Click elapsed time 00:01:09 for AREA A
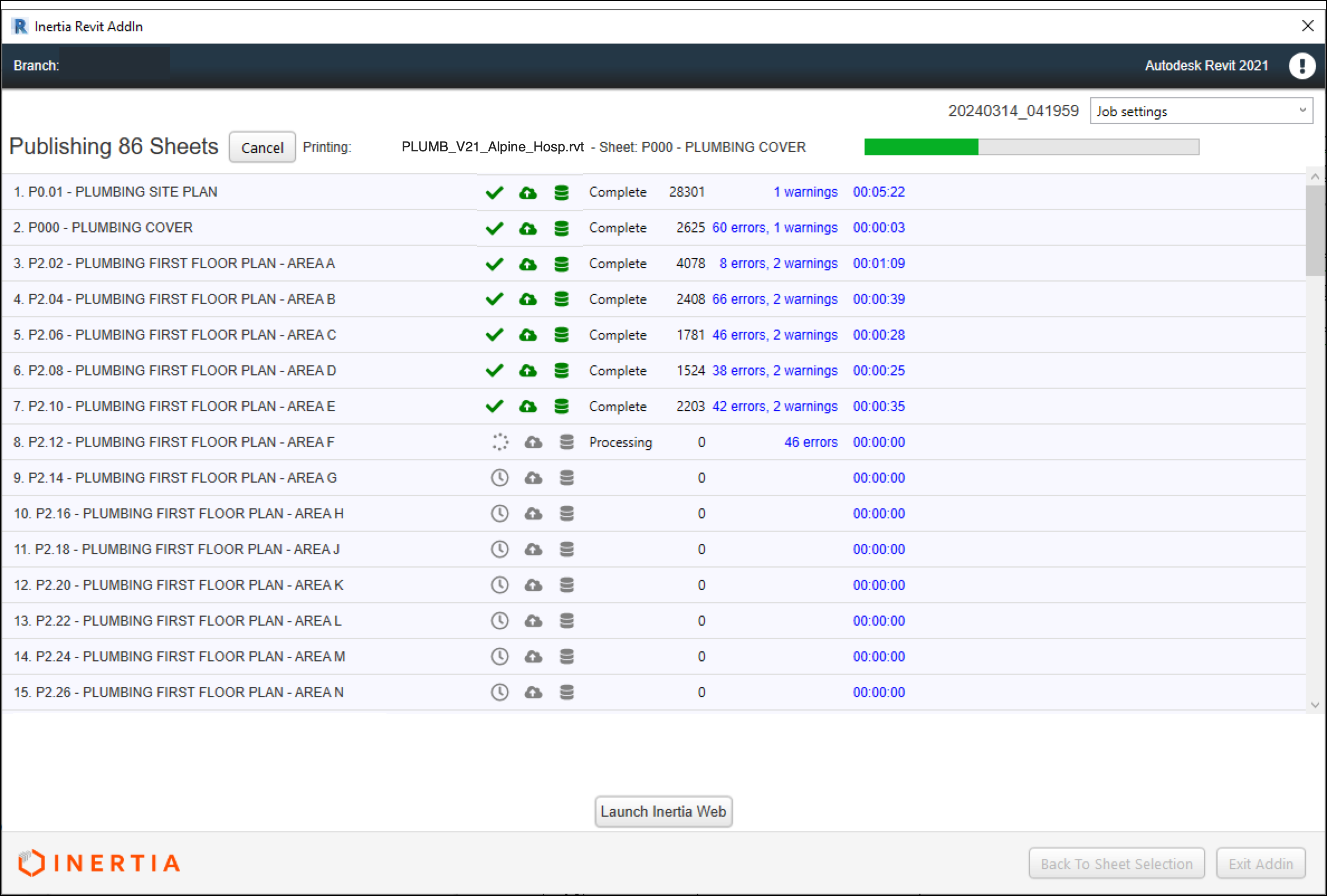The height and width of the screenshot is (896, 1327). (878, 263)
